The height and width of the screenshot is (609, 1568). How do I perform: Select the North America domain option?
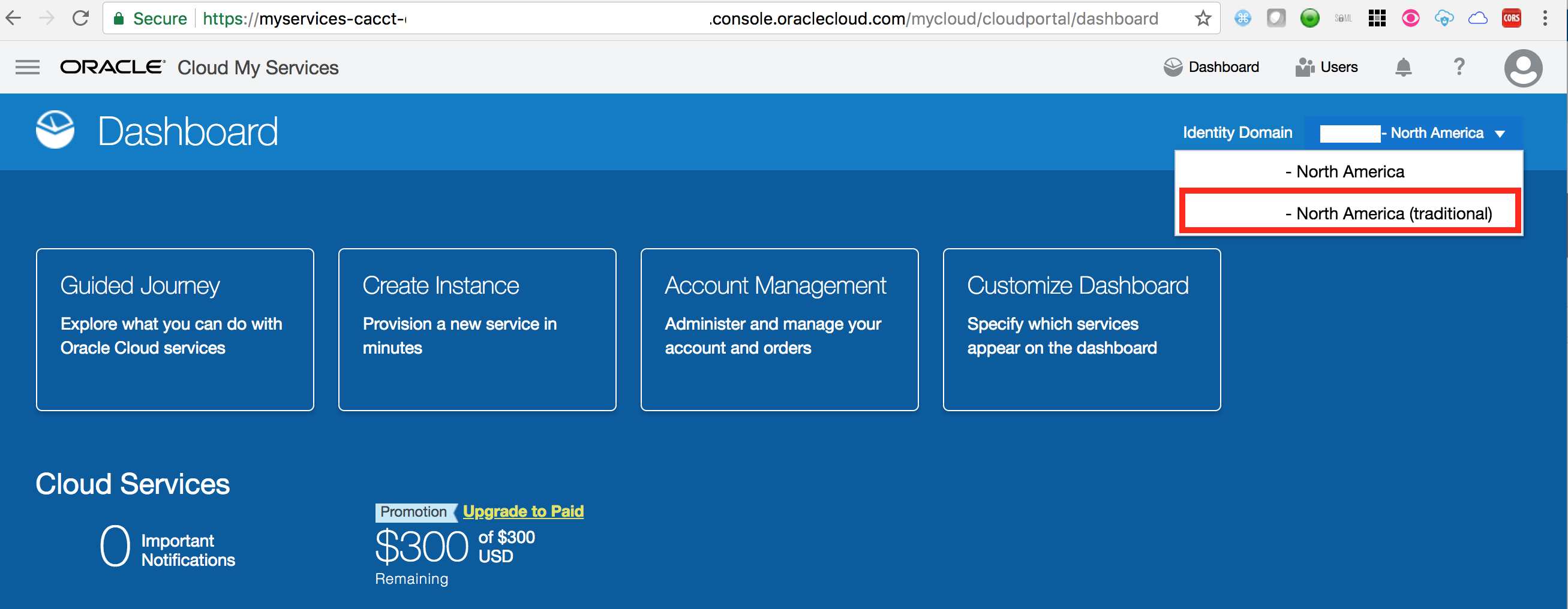coord(1348,171)
